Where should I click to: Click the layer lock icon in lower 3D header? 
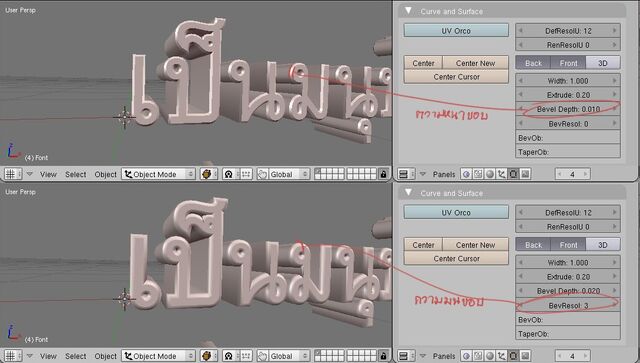(383, 356)
